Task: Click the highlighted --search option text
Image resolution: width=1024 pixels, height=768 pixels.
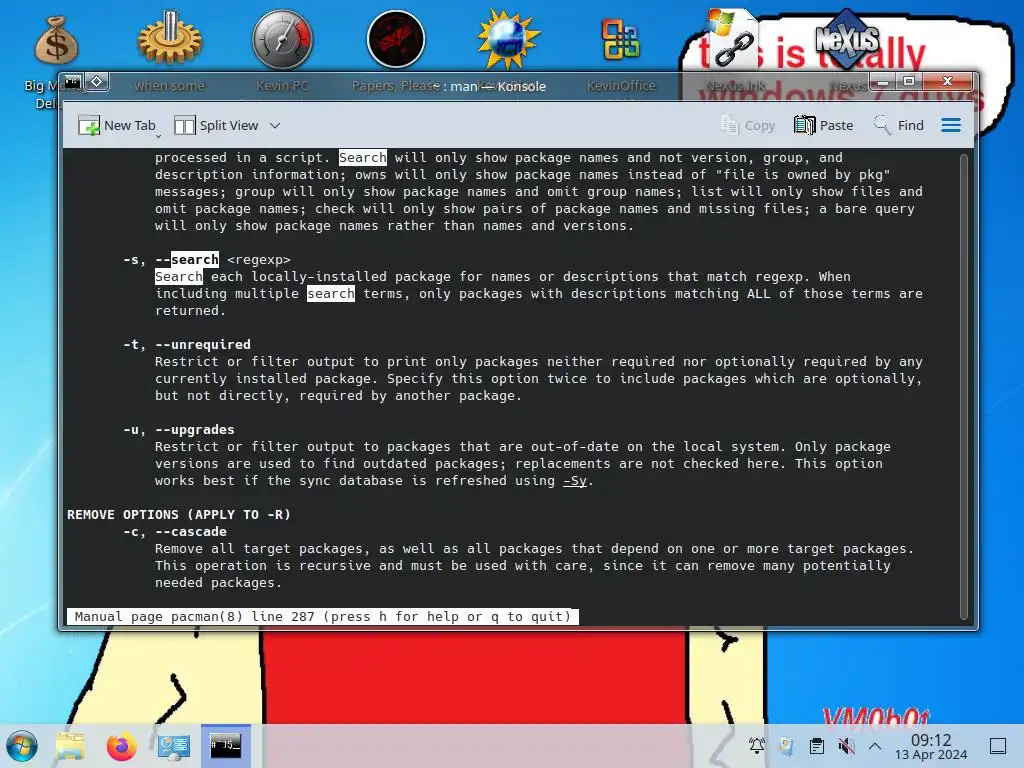Action: coord(187,260)
